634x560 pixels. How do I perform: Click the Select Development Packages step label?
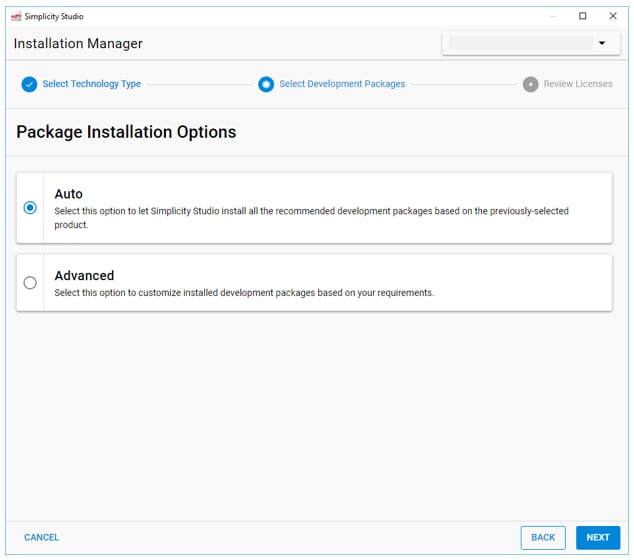[x=342, y=84]
